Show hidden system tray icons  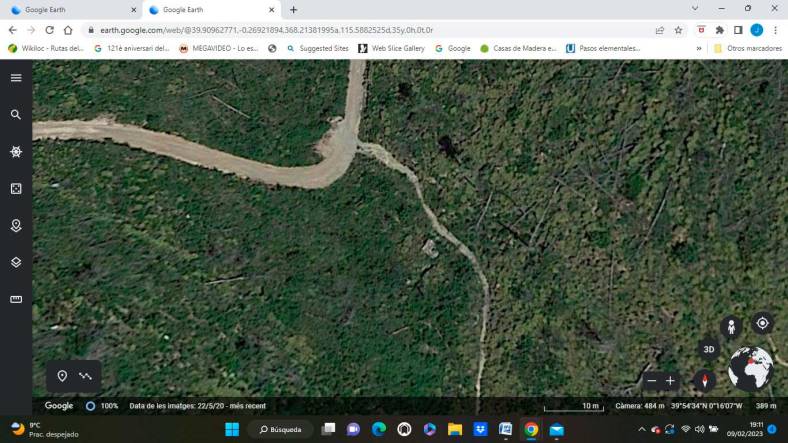[x=642, y=429]
